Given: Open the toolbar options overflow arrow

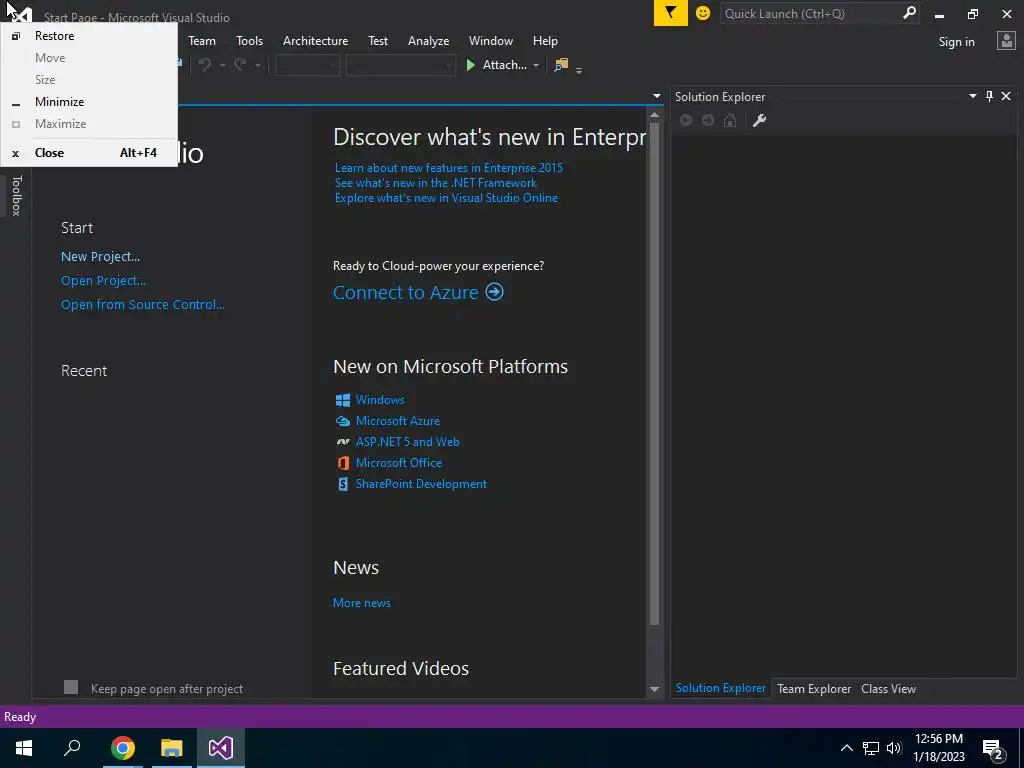Looking at the screenshot, I should pos(579,69).
